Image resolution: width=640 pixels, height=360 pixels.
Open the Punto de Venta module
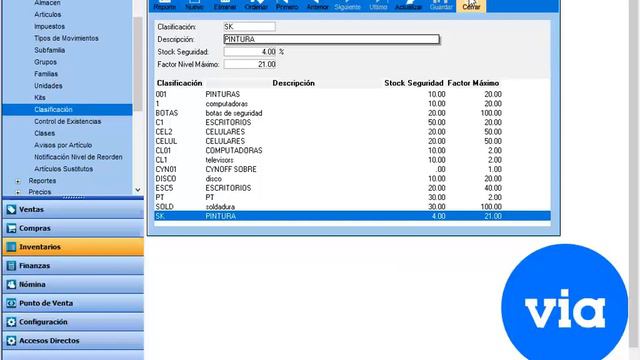pos(73,303)
